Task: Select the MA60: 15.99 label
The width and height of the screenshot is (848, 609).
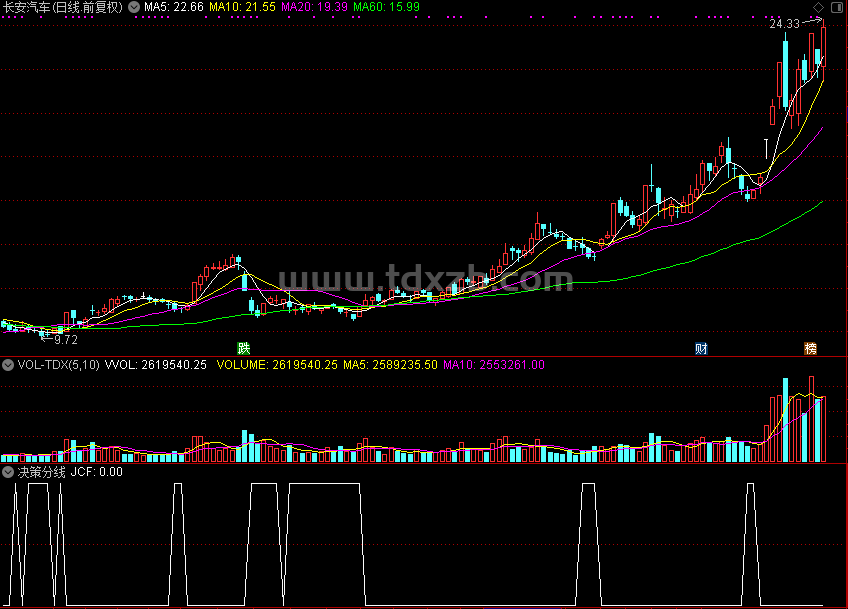Action: pos(386,7)
